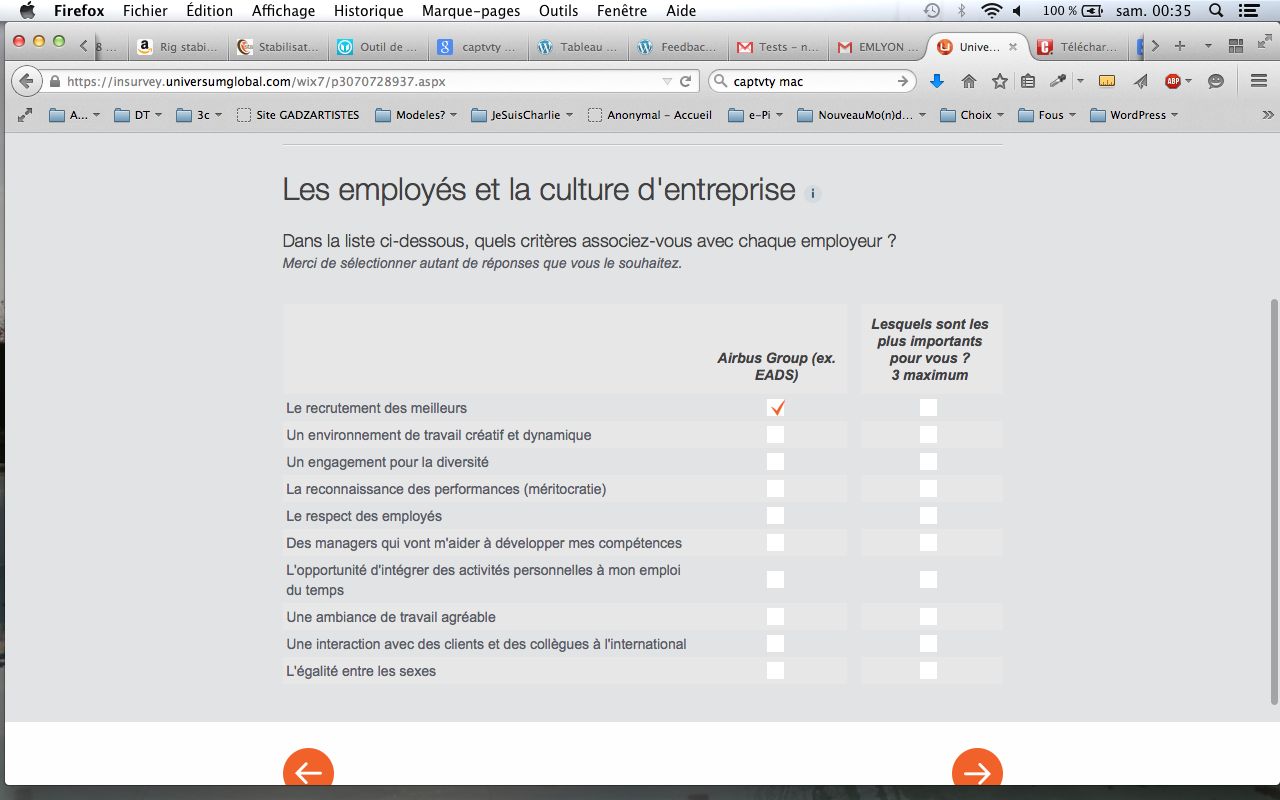Open Spotlight search in macOS menu bar
This screenshot has width=1280, height=800.
tap(1216, 11)
